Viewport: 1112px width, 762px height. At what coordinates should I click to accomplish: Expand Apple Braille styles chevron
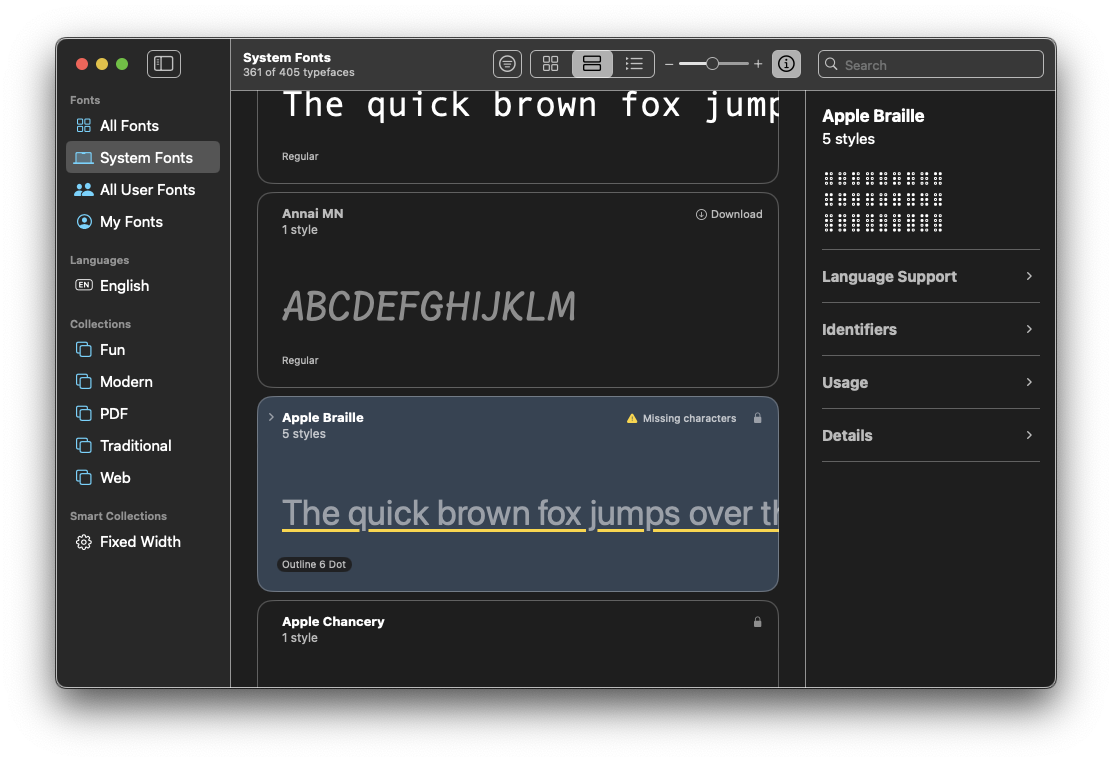point(271,417)
